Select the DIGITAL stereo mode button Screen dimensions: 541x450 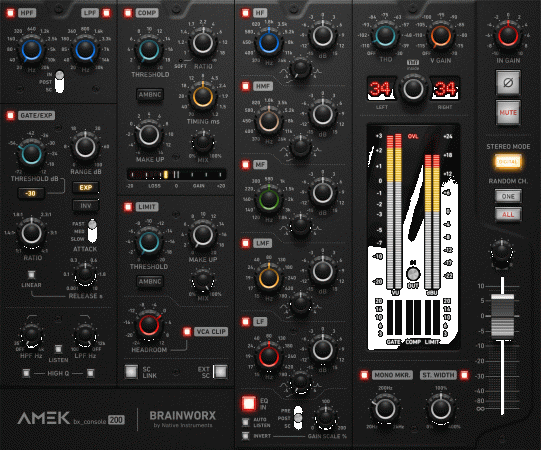(x=508, y=162)
